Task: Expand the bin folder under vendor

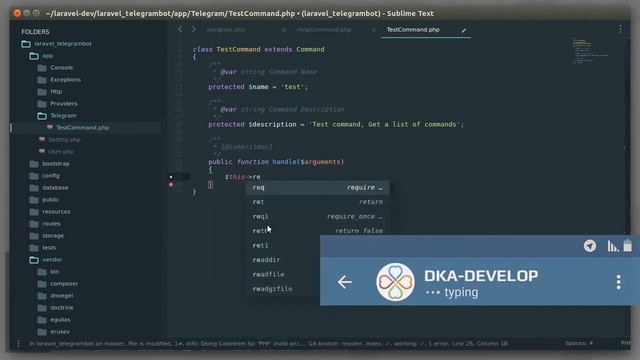Action: tap(48, 272)
